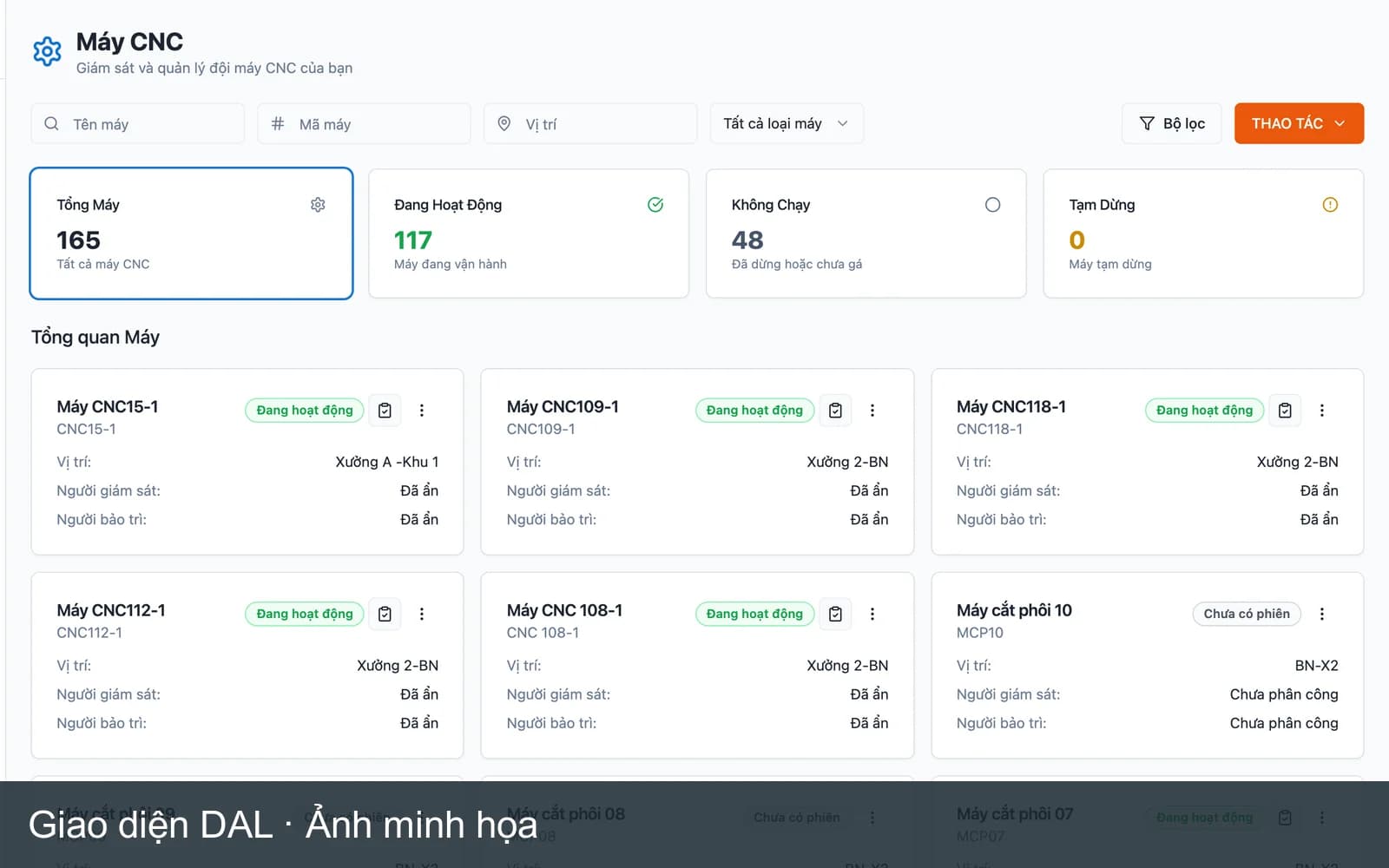Open more options menu for Máy cắt phôi 10
The image size is (1389, 868).
[1322, 615]
